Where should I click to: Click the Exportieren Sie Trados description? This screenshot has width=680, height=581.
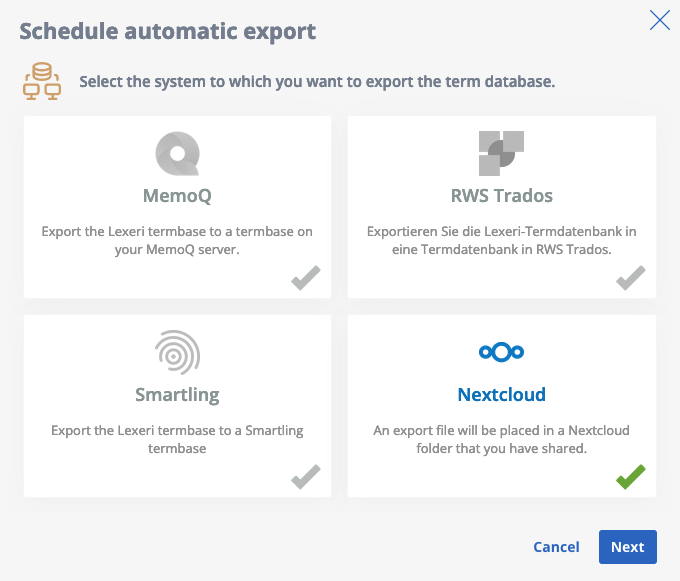tap(502, 241)
